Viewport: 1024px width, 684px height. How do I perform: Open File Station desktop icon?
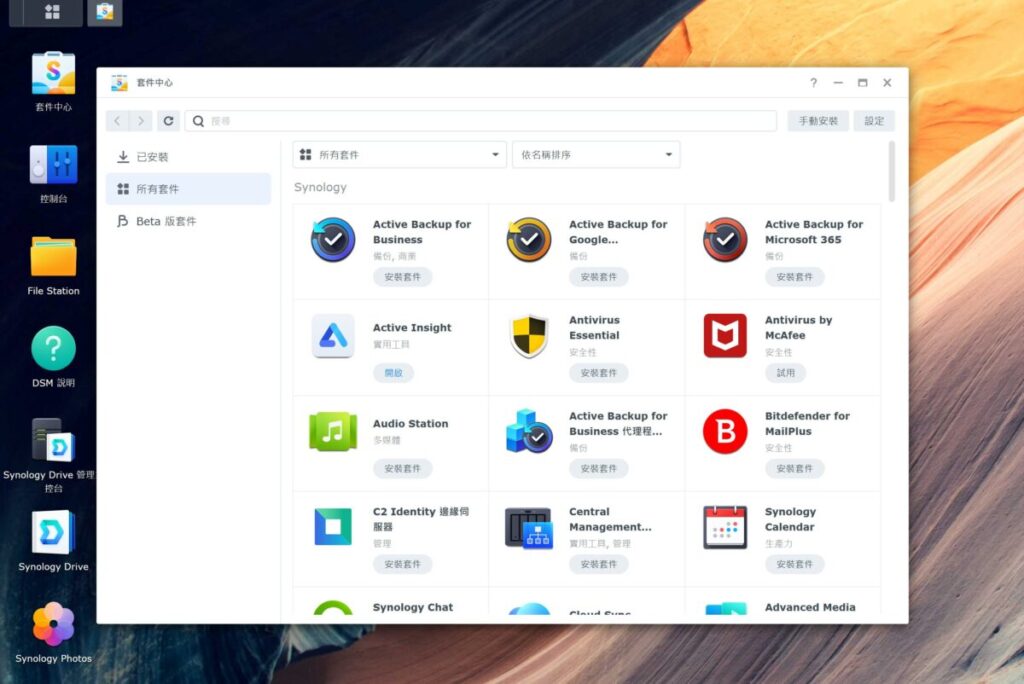click(54, 265)
